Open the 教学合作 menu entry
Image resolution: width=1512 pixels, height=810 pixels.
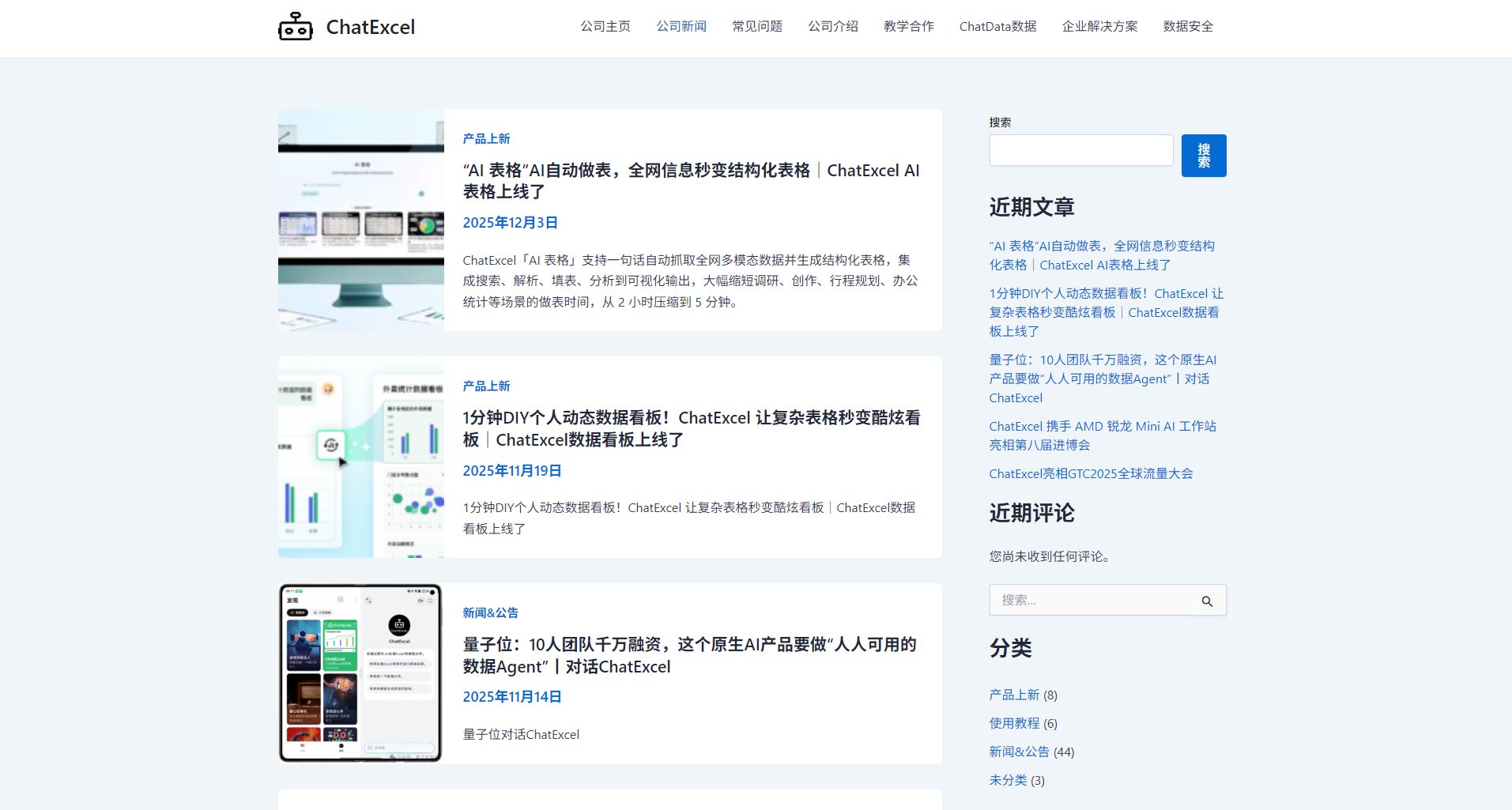click(907, 26)
